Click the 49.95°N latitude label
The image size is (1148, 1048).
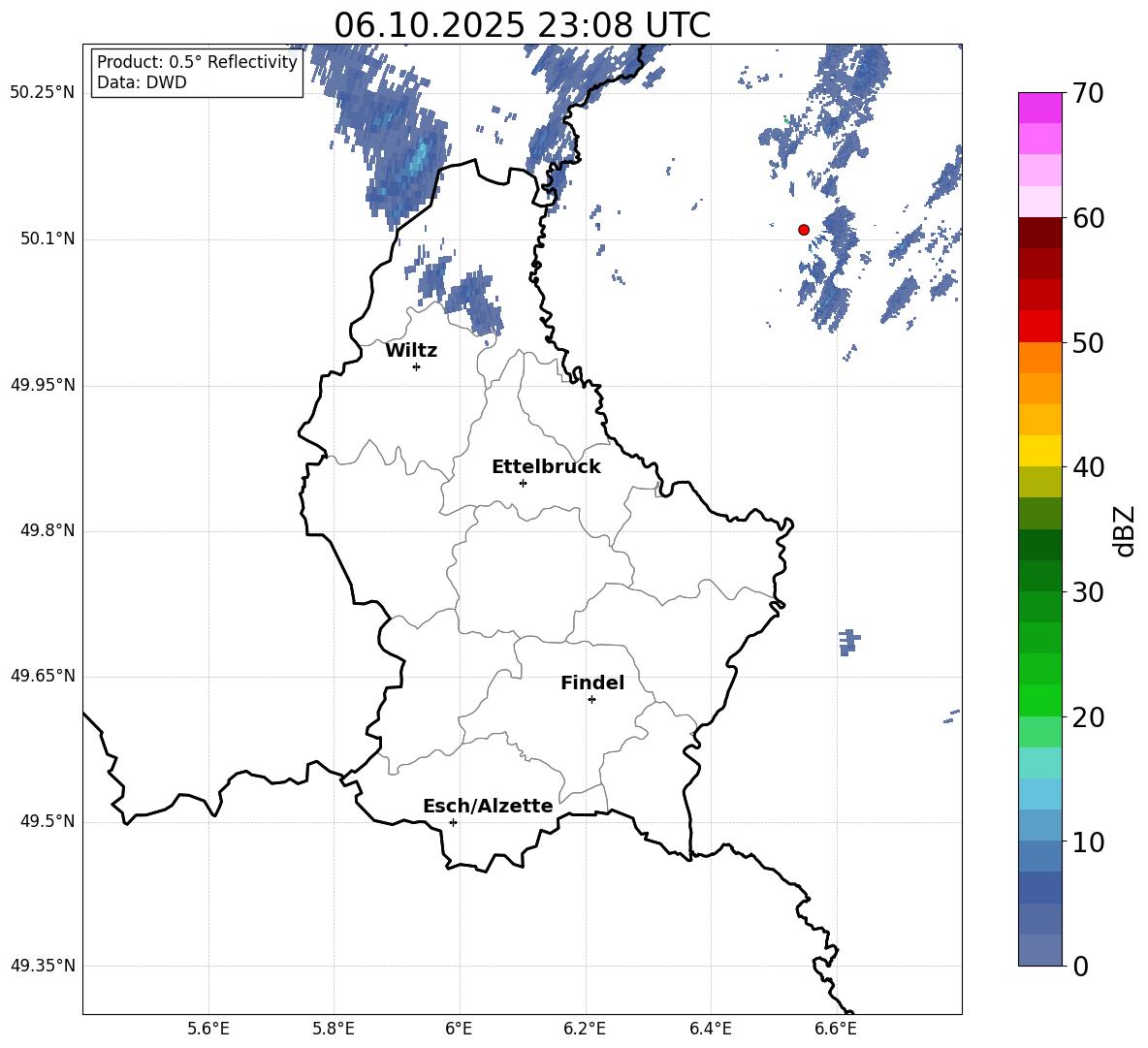click(43, 385)
